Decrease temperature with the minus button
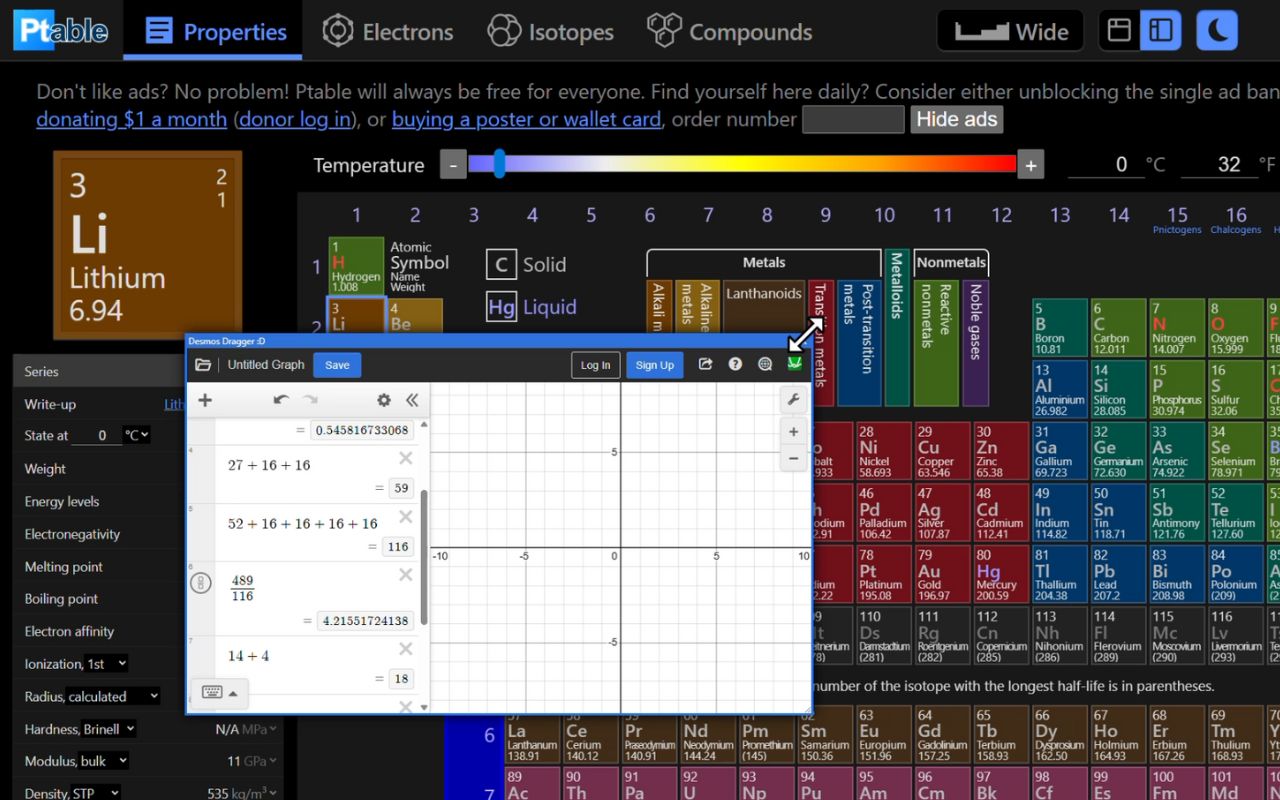 (x=454, y=165)
